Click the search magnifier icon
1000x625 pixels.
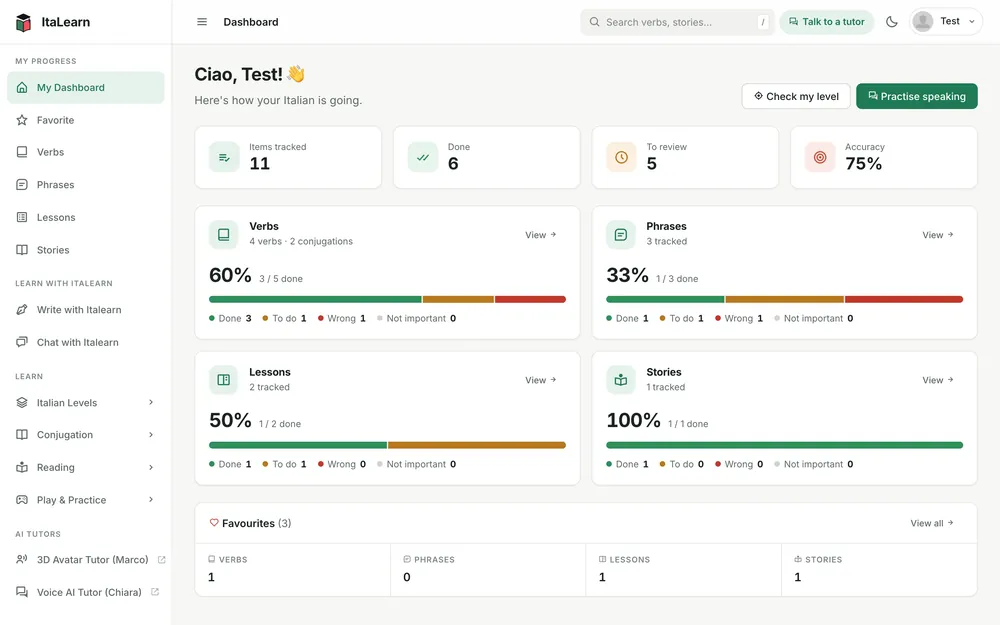[x=594, y=22]
